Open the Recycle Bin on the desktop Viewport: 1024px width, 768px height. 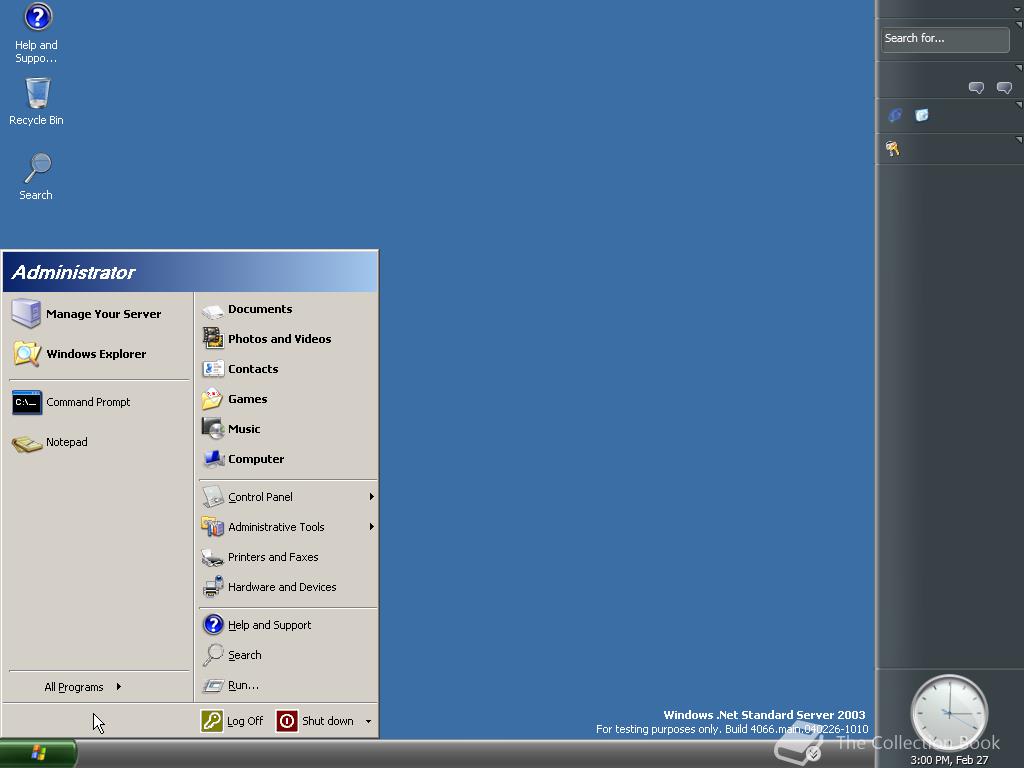pyautogui.click(x=37, y=101)
